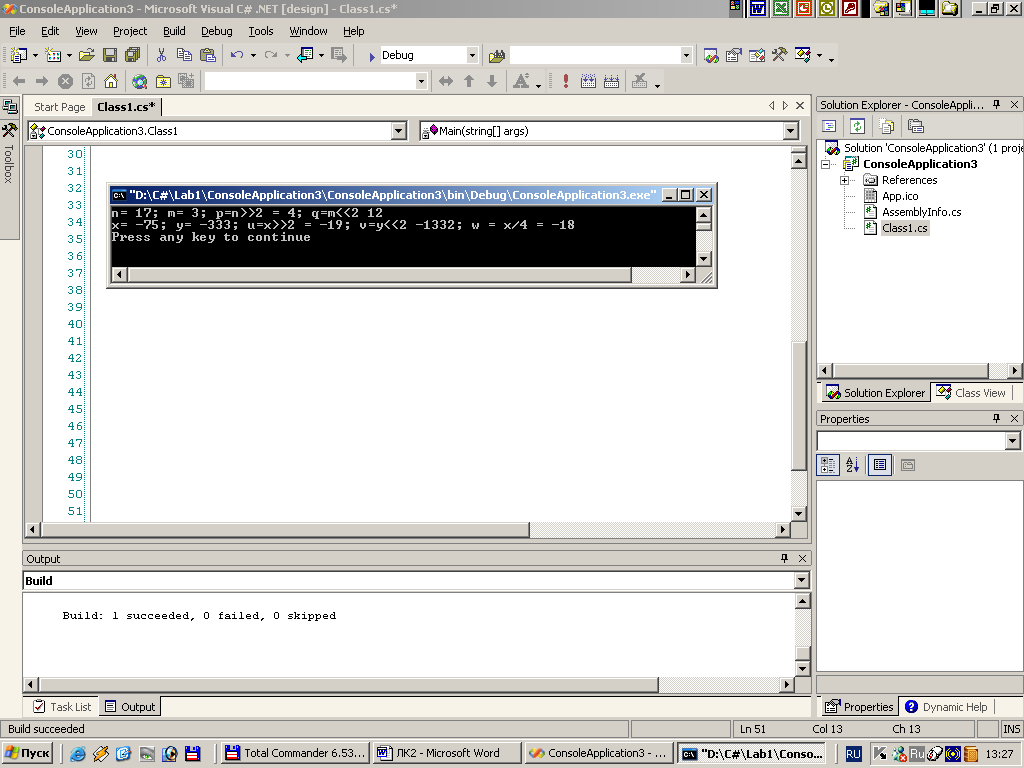The height and width of the screenshot is (768, 1024).
Task: Click the Copy icon in the toolbar
Action: [x=184, y=56]
